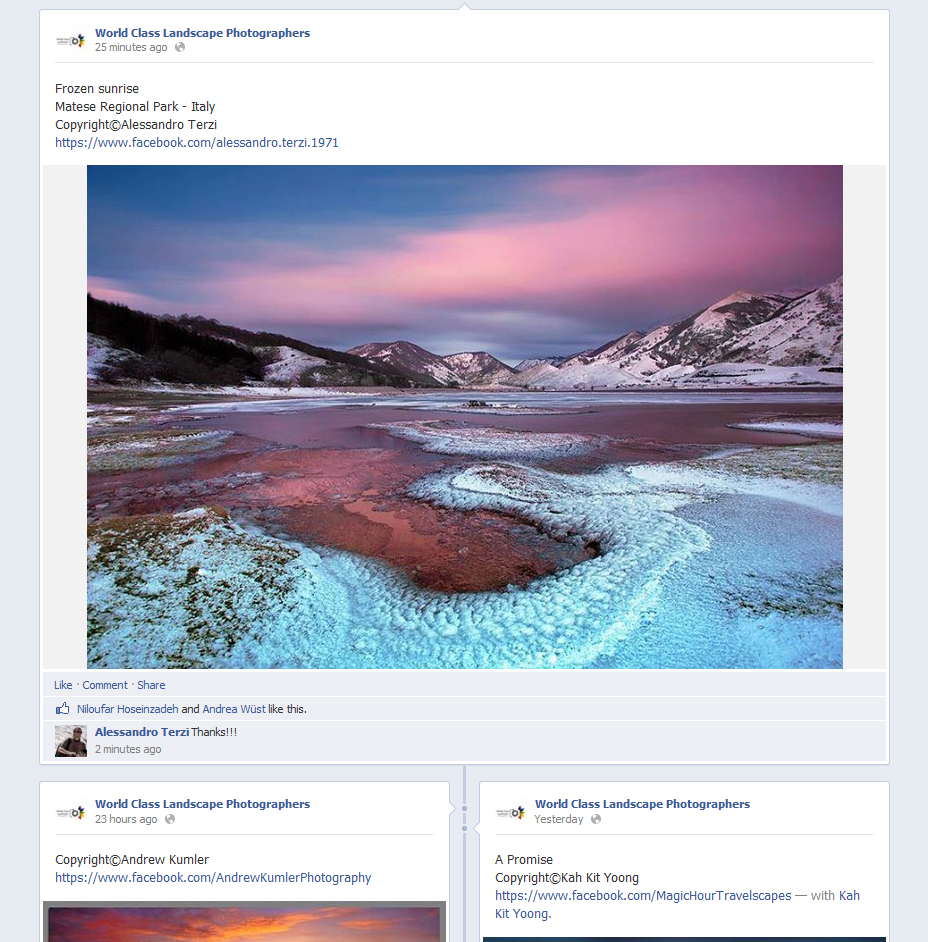Click thumbs-up icon in likes row
The width and height of the screenshot is (928, 942).
pos(62,709)
